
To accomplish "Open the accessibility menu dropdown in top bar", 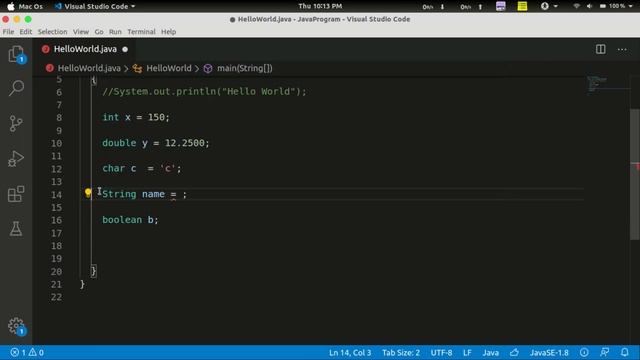I will tap(549, 6).
